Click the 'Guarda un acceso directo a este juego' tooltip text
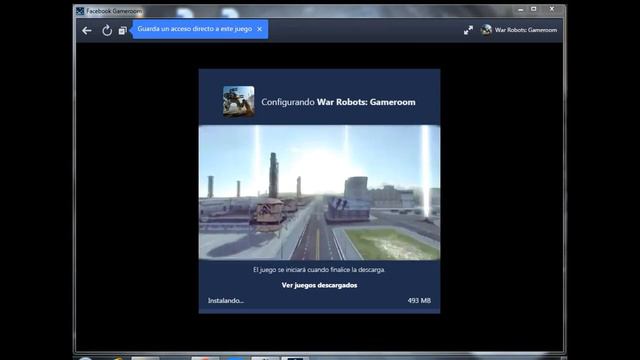 coord(195,29)
